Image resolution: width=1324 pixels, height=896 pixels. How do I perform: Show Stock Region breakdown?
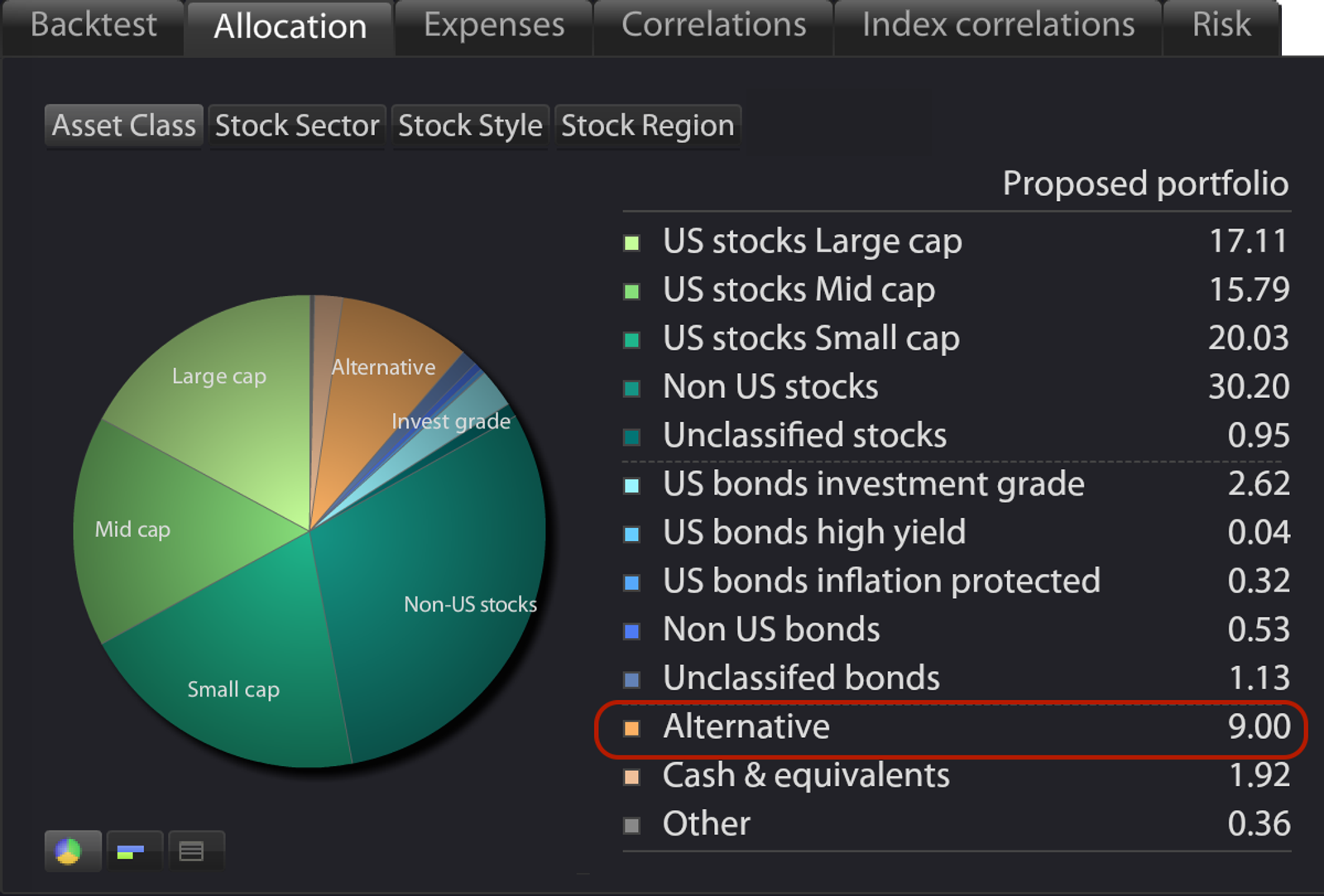tap(647, 126)
